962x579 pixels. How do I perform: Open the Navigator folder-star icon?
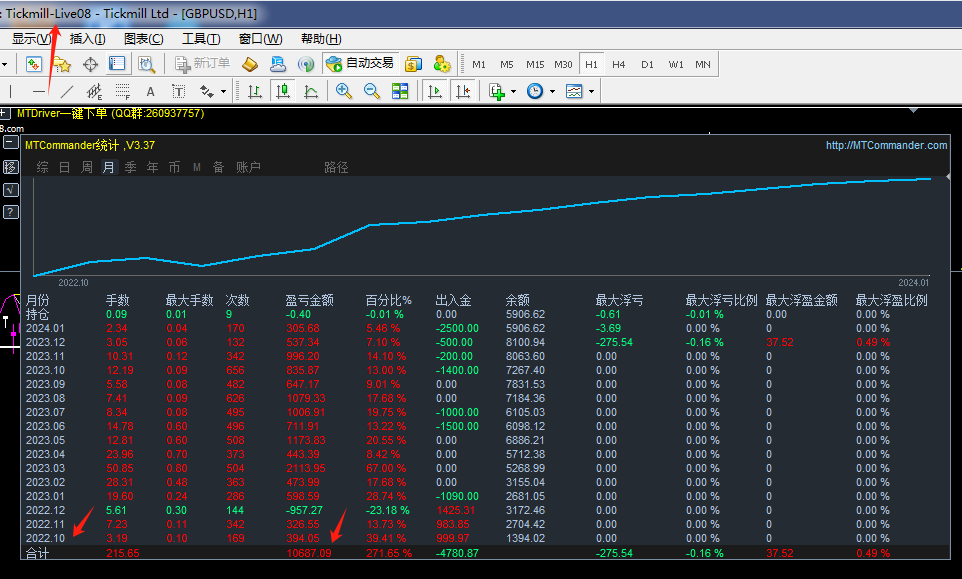(62, 64)
